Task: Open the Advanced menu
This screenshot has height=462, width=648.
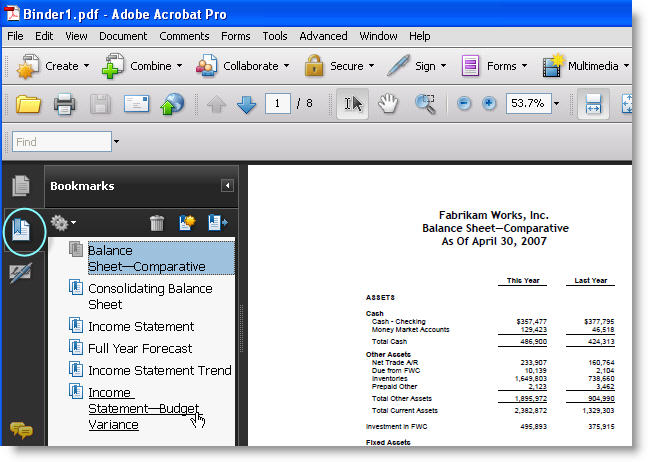Action: tap(323, 36)
